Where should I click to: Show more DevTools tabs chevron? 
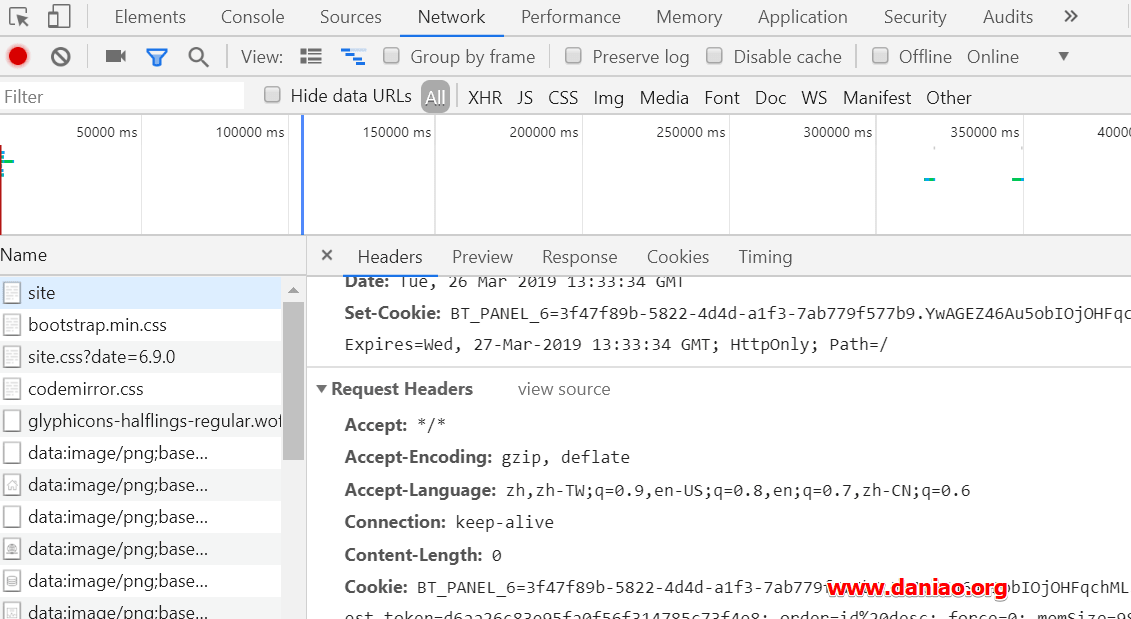(1071, 17)
